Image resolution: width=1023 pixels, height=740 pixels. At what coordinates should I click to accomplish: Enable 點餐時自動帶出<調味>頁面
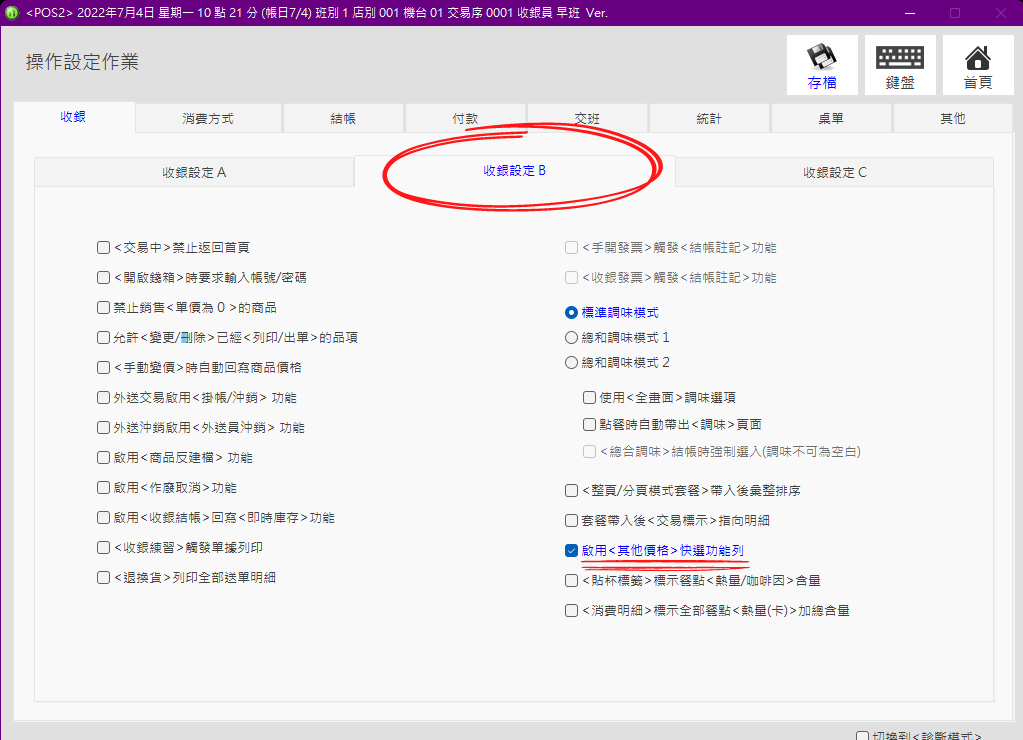(589, 425)
